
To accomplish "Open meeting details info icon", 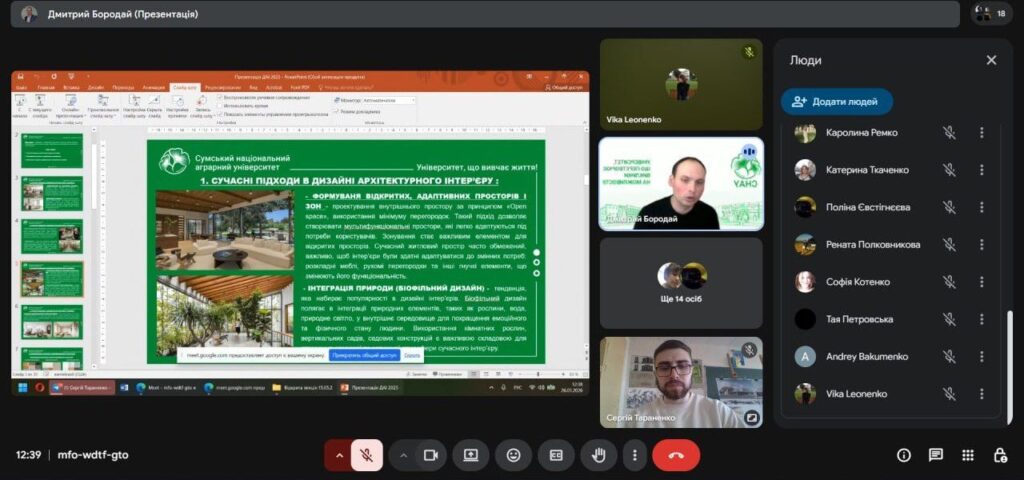I will click(x=904, y=455).
